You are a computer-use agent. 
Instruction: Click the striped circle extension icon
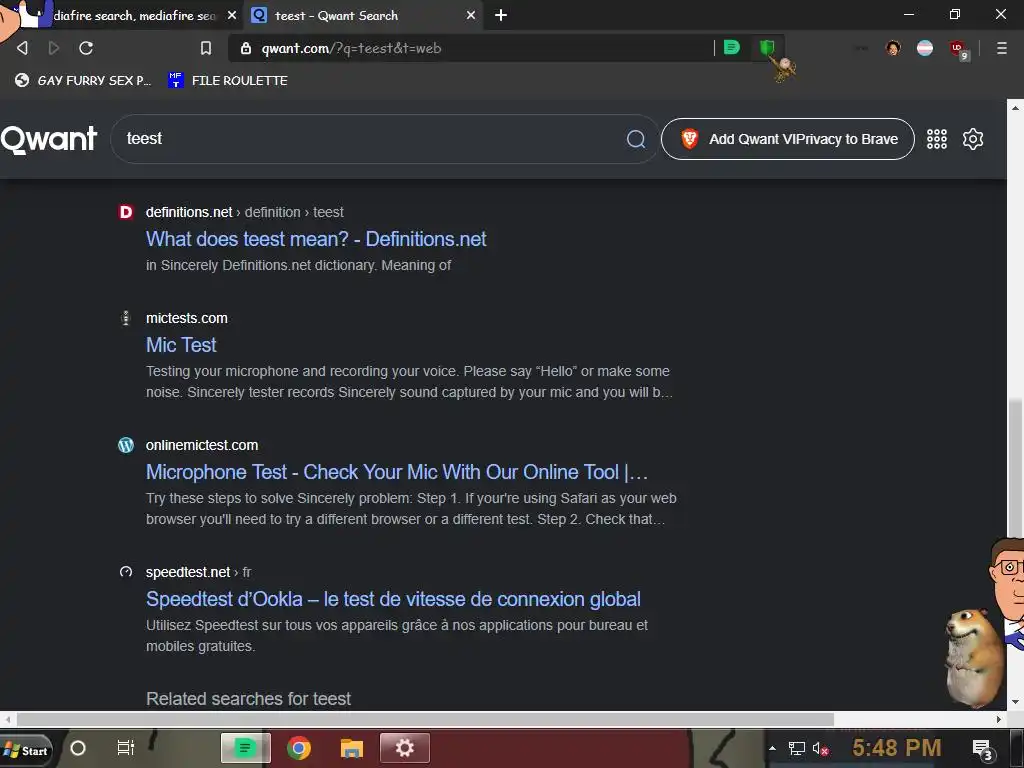[x=925, y=48]
